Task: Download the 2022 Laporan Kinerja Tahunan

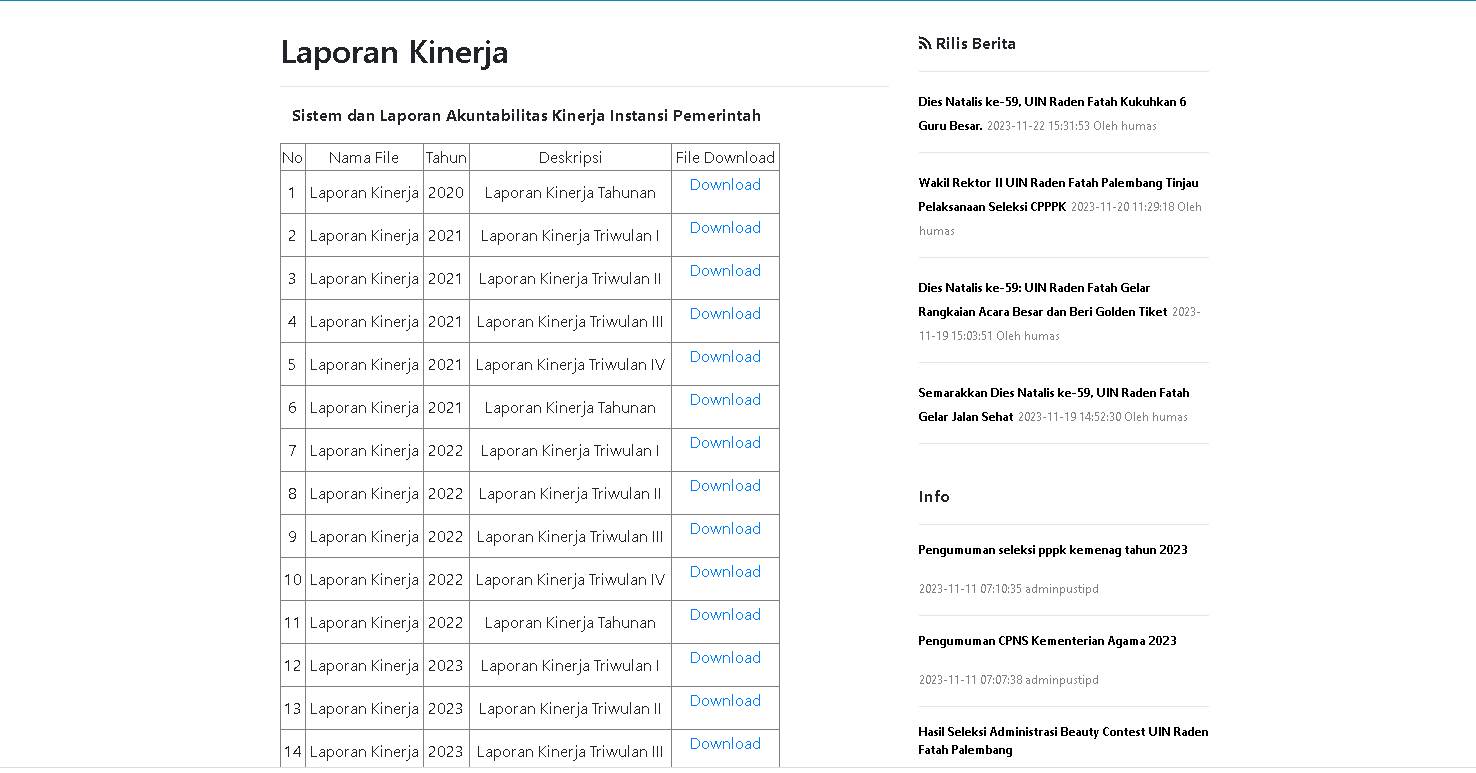Action: (725, 615)
